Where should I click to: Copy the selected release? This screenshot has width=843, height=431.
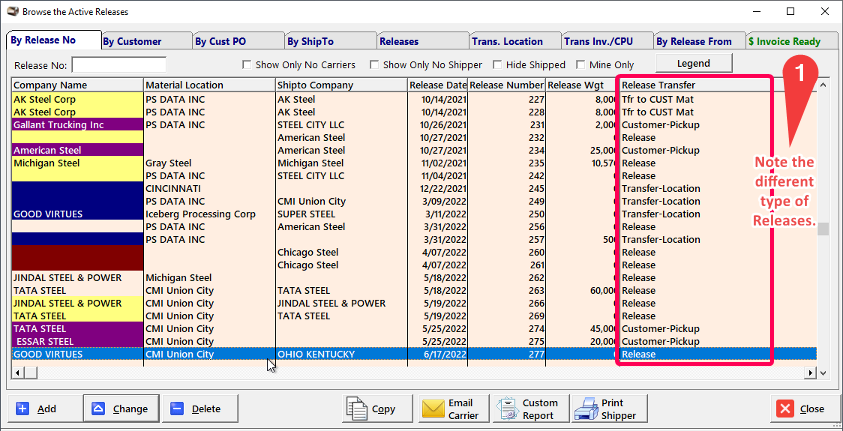pos(377,408)
